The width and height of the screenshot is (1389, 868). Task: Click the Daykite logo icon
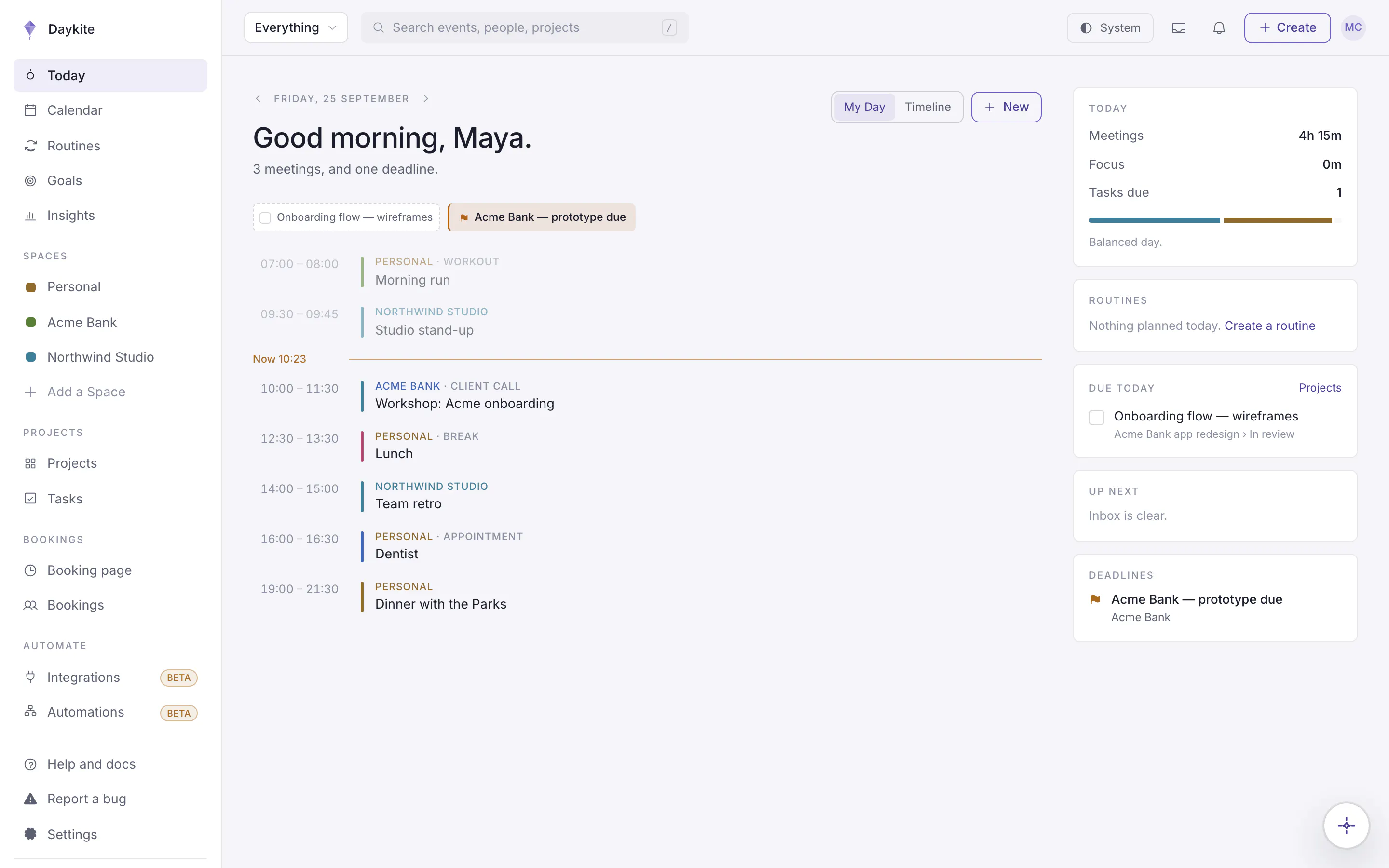point(30,29)
